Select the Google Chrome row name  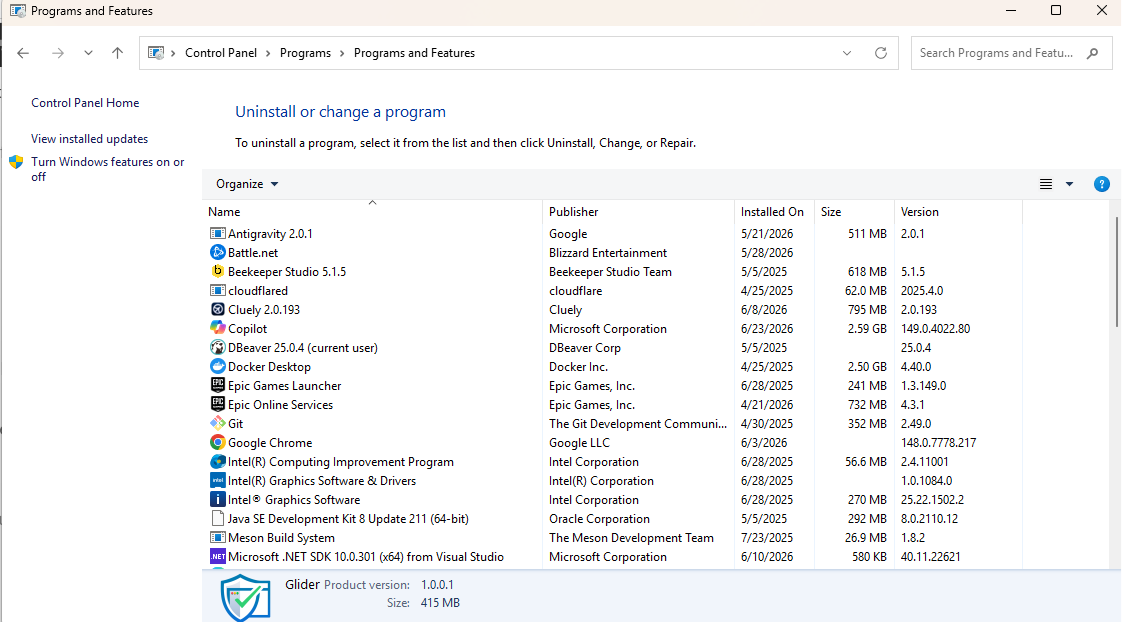click(x=270, y=442)
